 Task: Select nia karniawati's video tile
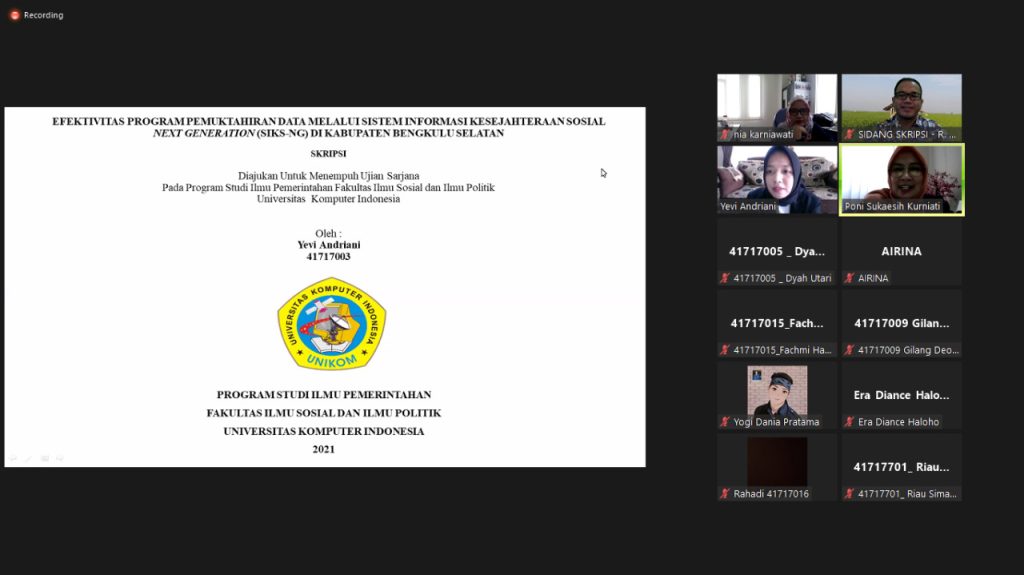(777, 108)
